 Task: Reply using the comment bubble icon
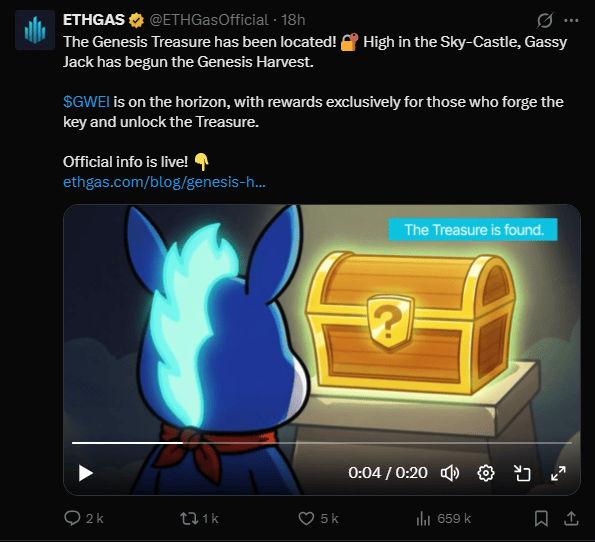(72, 518)
